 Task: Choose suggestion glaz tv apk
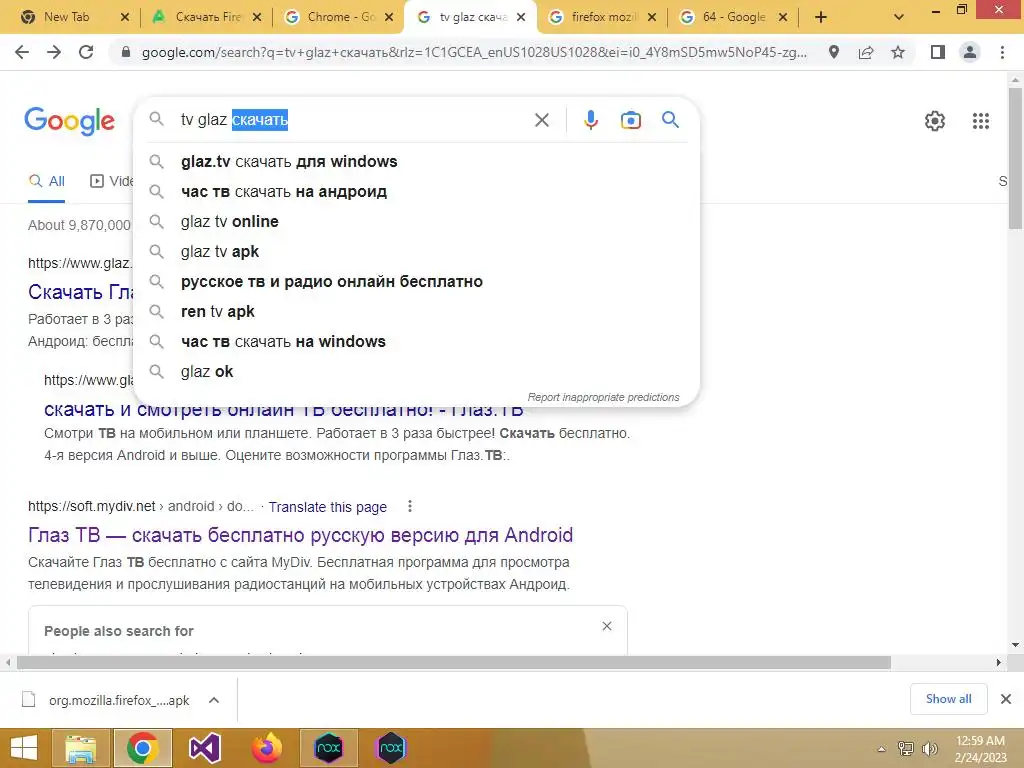(x=417, y=251)
